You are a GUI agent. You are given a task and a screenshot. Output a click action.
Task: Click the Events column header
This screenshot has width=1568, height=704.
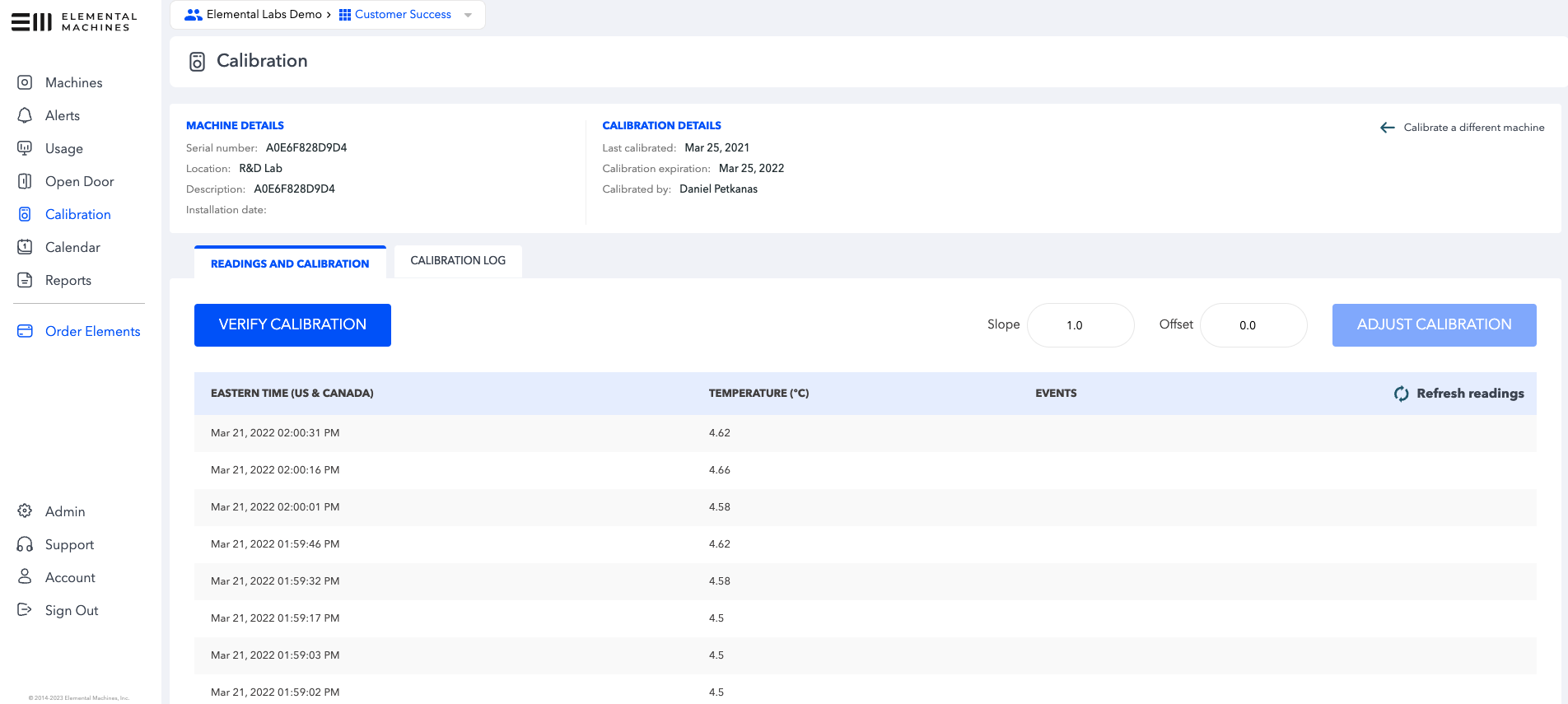(x=1056, y=394)
